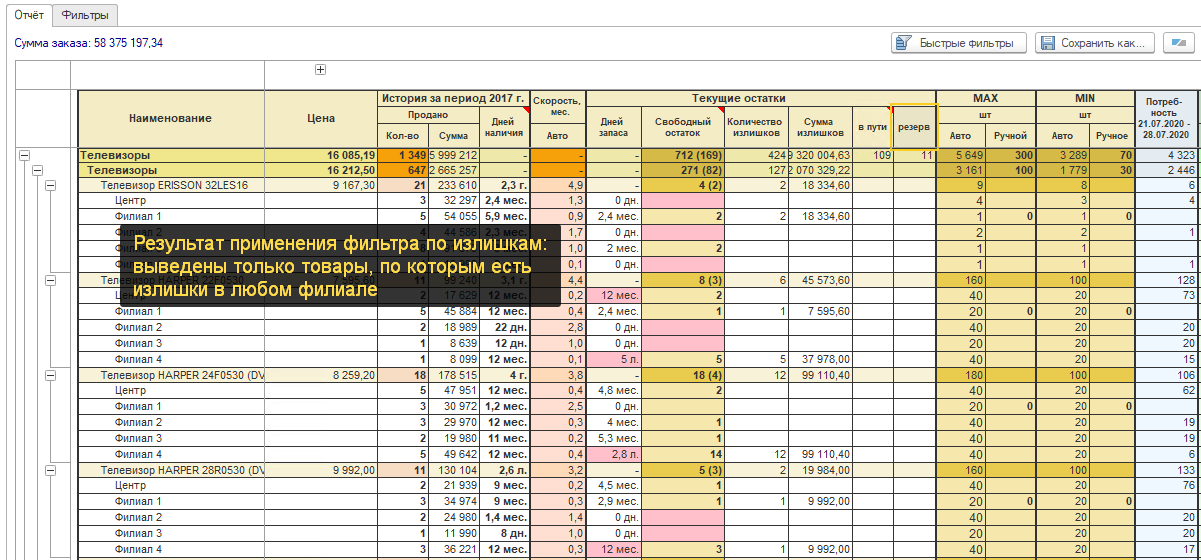
Task: Select manual MAX cell 300
Action: [1011, 156]
